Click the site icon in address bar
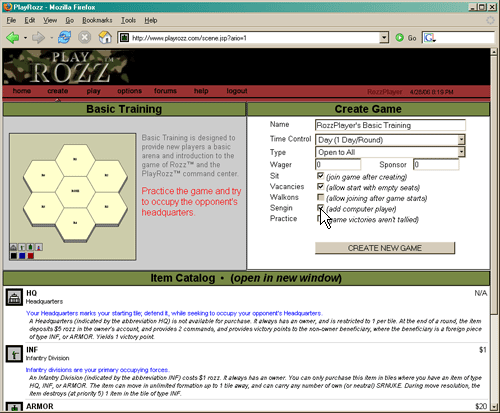500x413 pixels. (124, 38)
